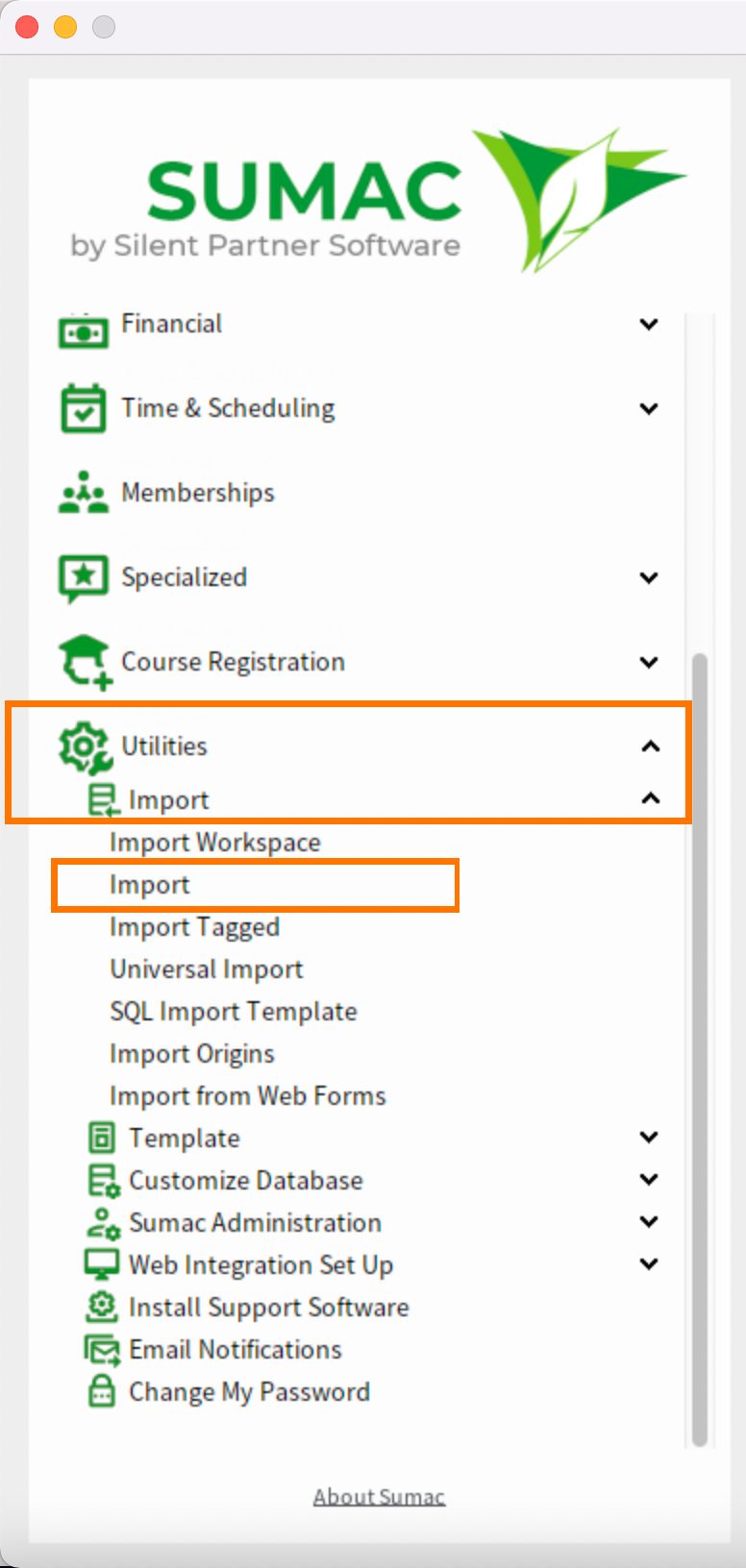This screenshot has height=1568, width=746.
Task: Choose SQL Import Template
Action: tap(234, 1012)
